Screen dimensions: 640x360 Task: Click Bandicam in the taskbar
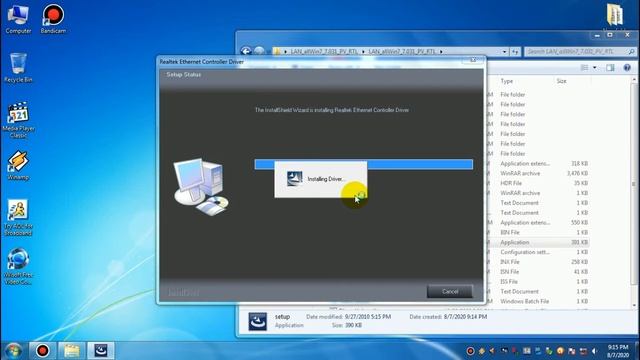pyautogui.click(x=42, y=351)
